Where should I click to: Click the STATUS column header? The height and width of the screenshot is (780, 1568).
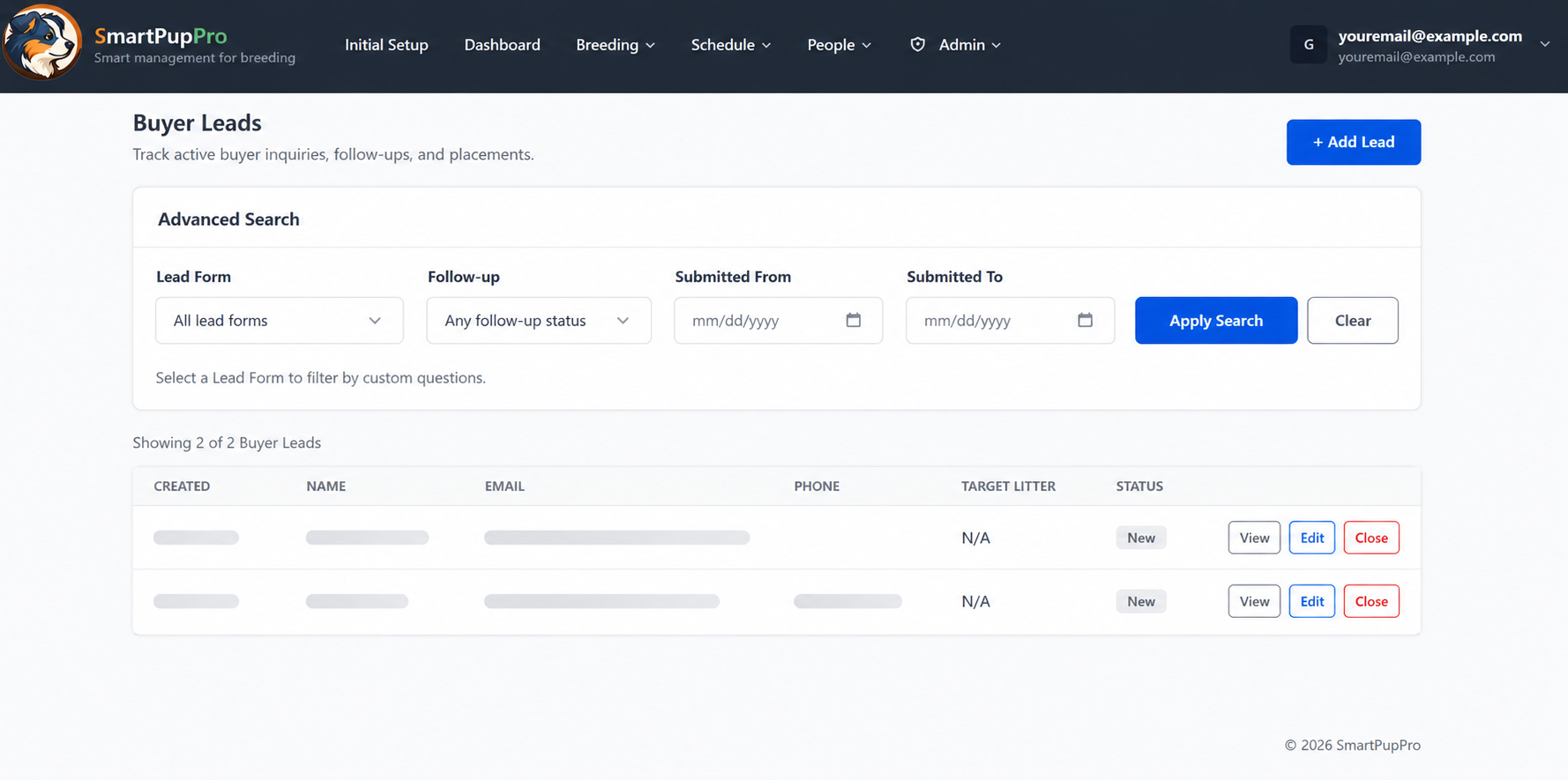point(1139,487)
